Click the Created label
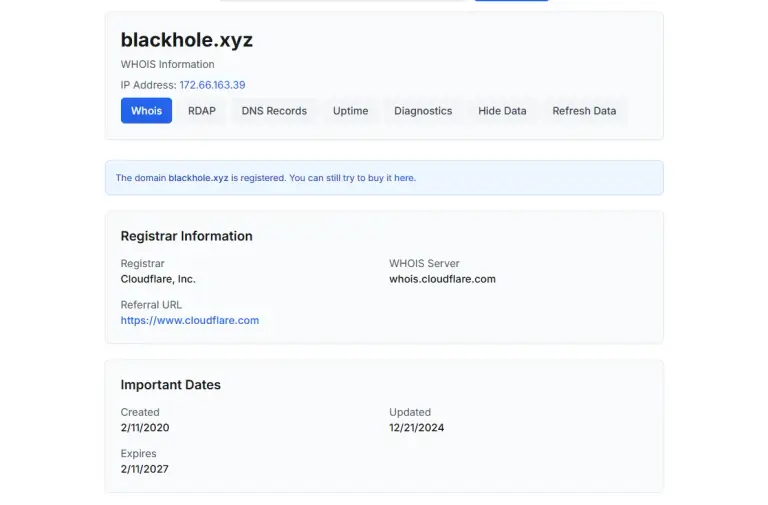Image resolution: width=768 pixels, height=505 pixels. pyautogui.click(x=140, y=412)
